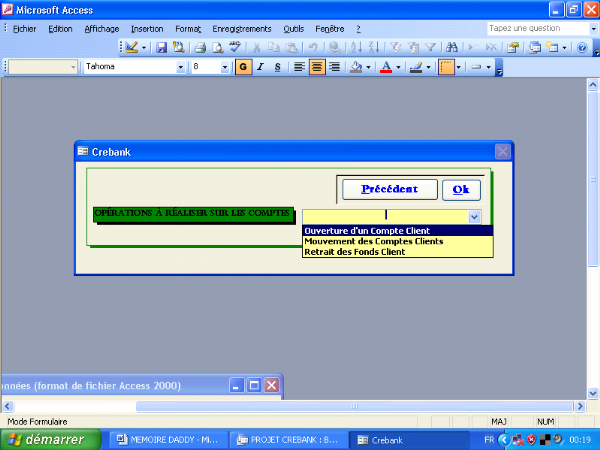
Task: Toggle Bold (G) formatting
Action: [x=243, y=67]
